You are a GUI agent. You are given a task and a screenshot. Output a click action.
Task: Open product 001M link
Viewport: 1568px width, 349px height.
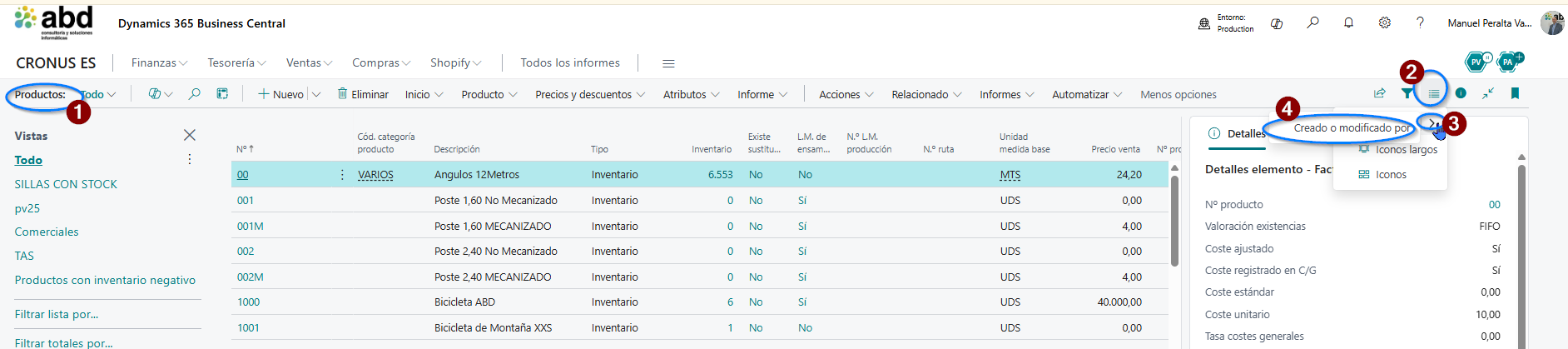pos(251,226)
